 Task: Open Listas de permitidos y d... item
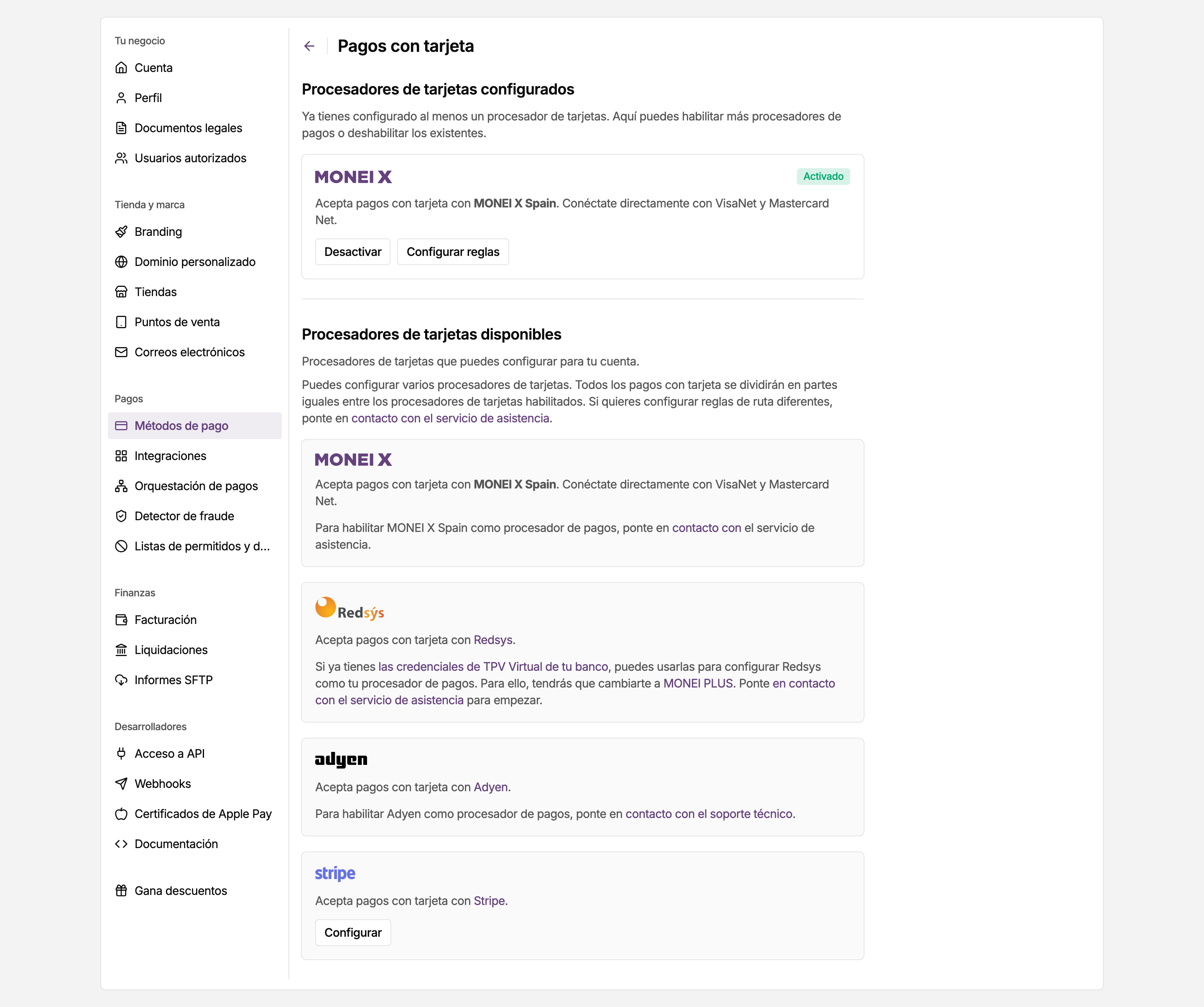(194, 547)
